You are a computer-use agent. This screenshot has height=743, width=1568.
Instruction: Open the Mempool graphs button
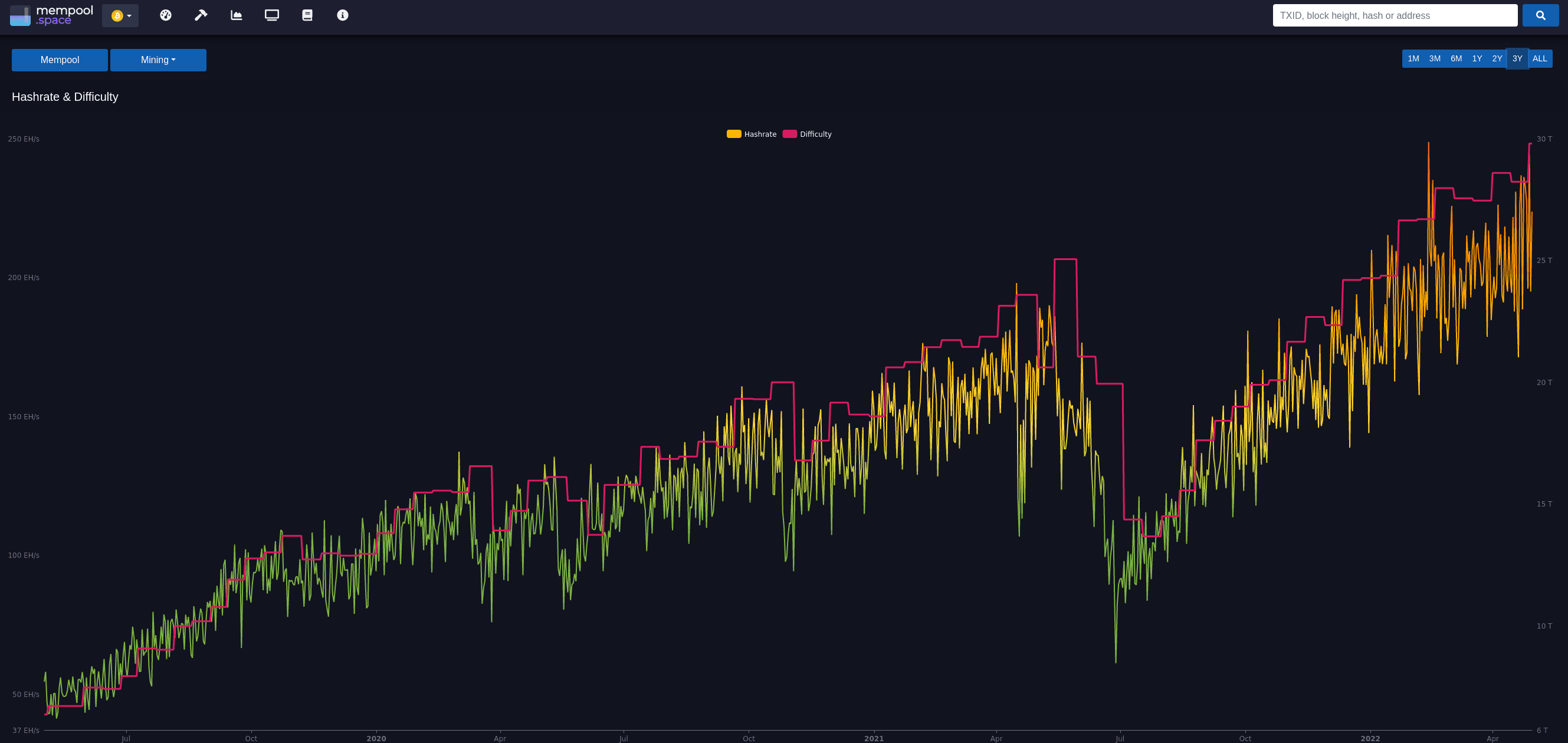point(60,60)
